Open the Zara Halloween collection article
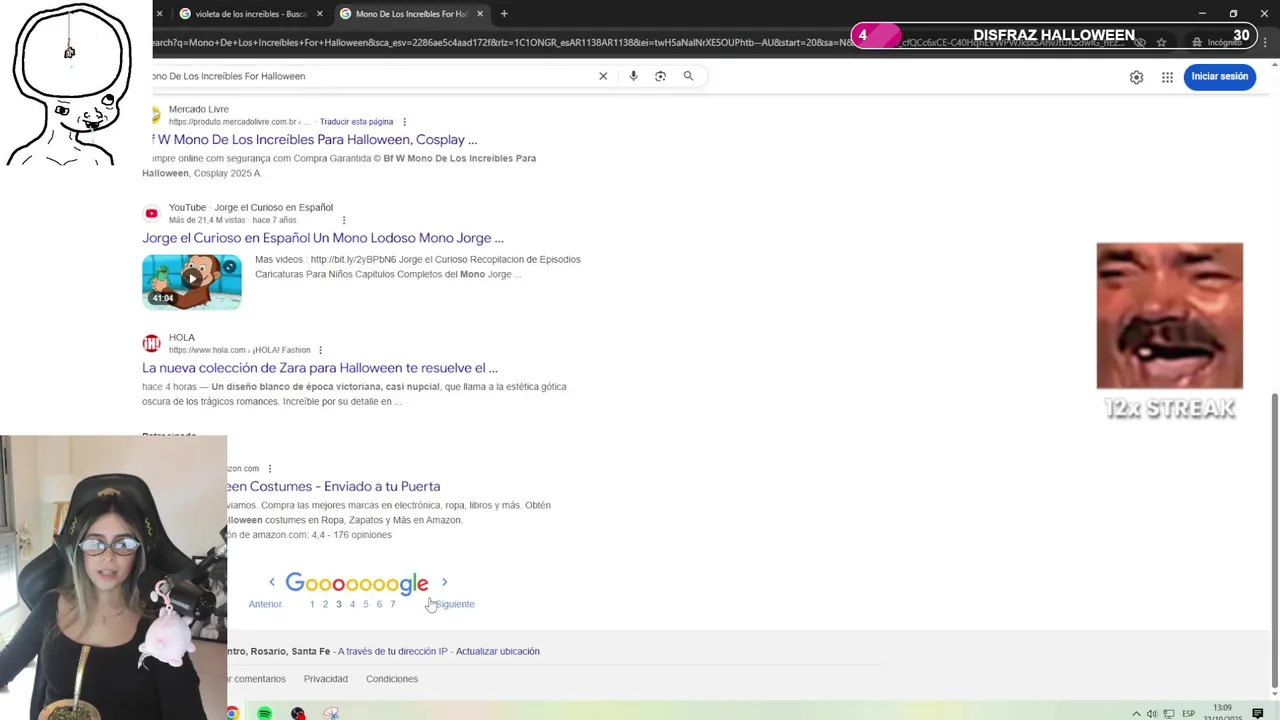This screenshot has width=1280, height=720. 320,368
